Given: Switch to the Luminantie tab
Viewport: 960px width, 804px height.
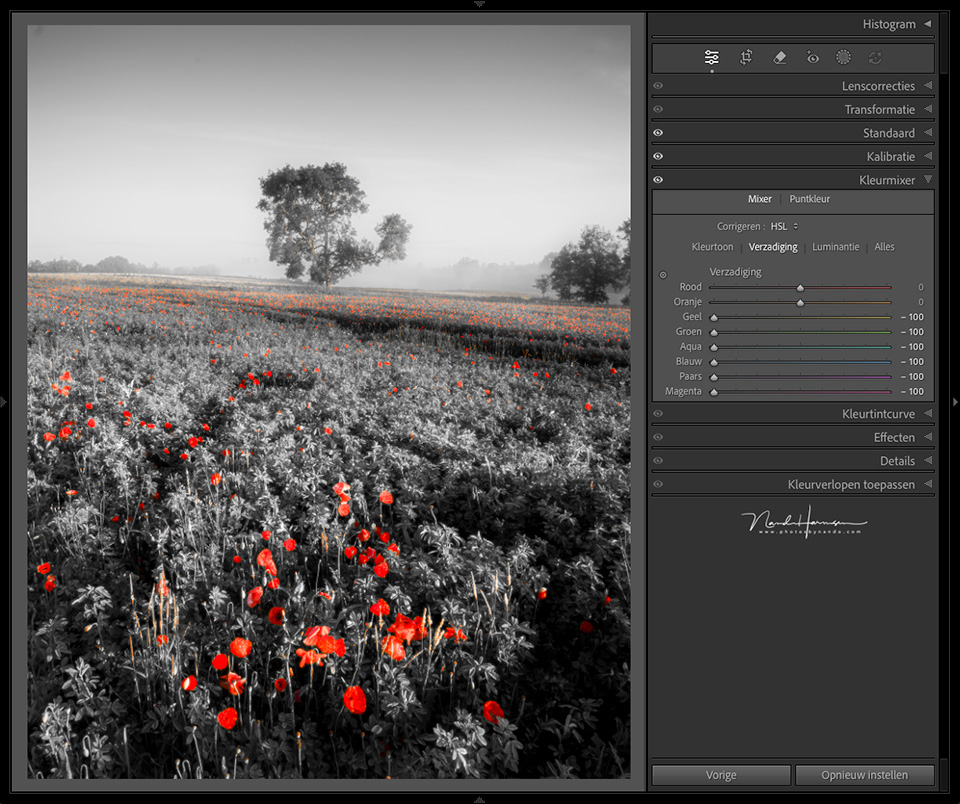Looking at the screenshot, I should (835, 247).
